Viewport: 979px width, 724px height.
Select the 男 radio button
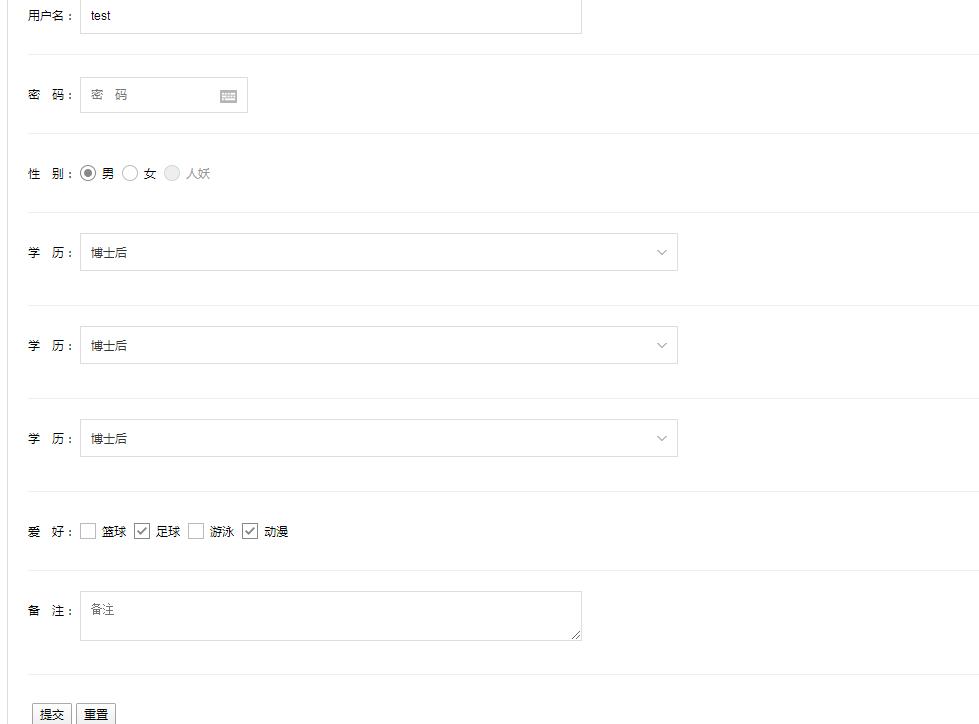tap(88, 173)
